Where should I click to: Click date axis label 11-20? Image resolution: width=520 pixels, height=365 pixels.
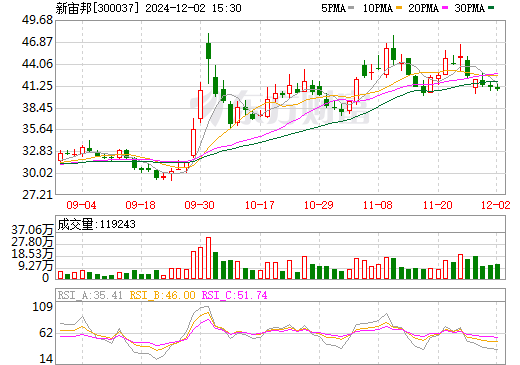[x=438, y=205]
